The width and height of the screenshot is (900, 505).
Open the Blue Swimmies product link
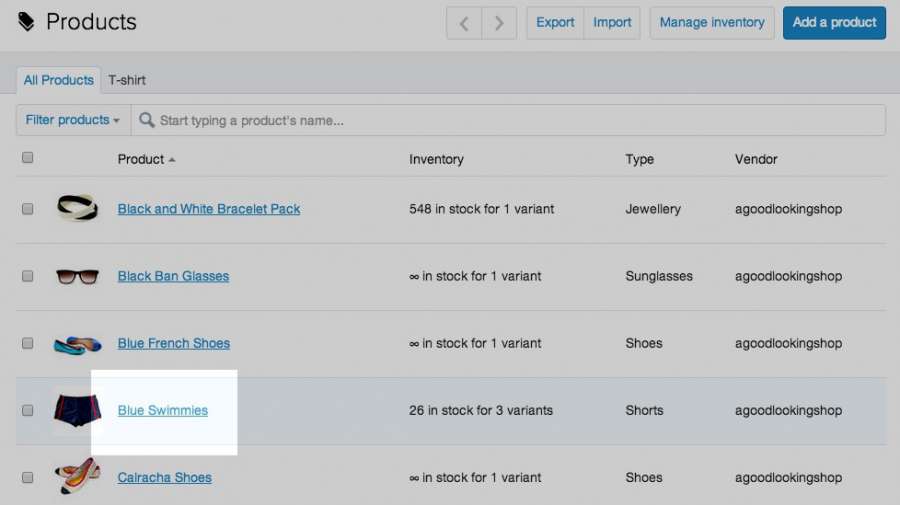pyautogui.click(x=163, y=410)
